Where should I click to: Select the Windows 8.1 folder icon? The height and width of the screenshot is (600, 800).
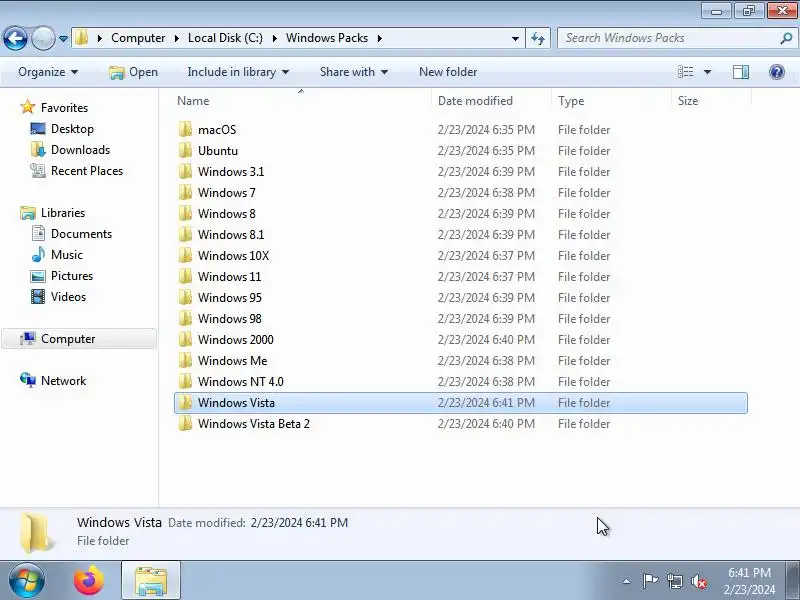tap(185, 234)
